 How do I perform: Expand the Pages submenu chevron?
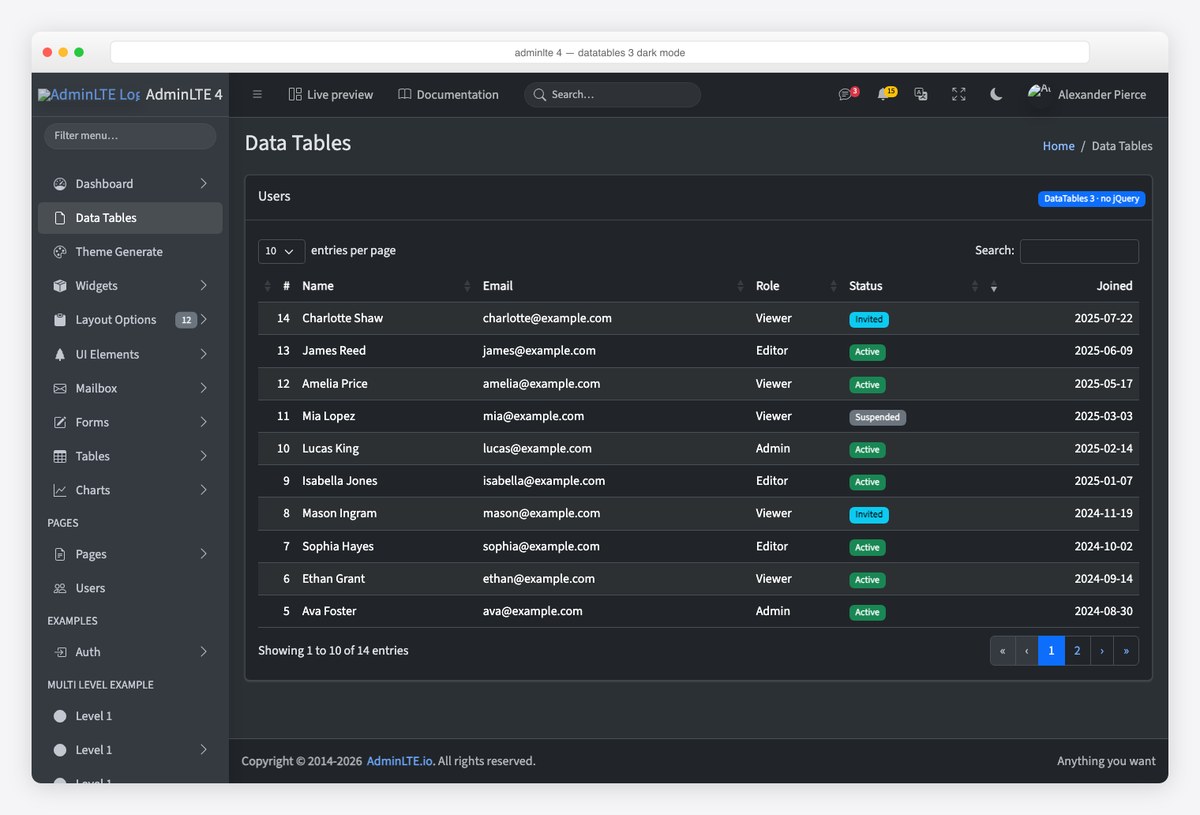click(x=203, y=554)
